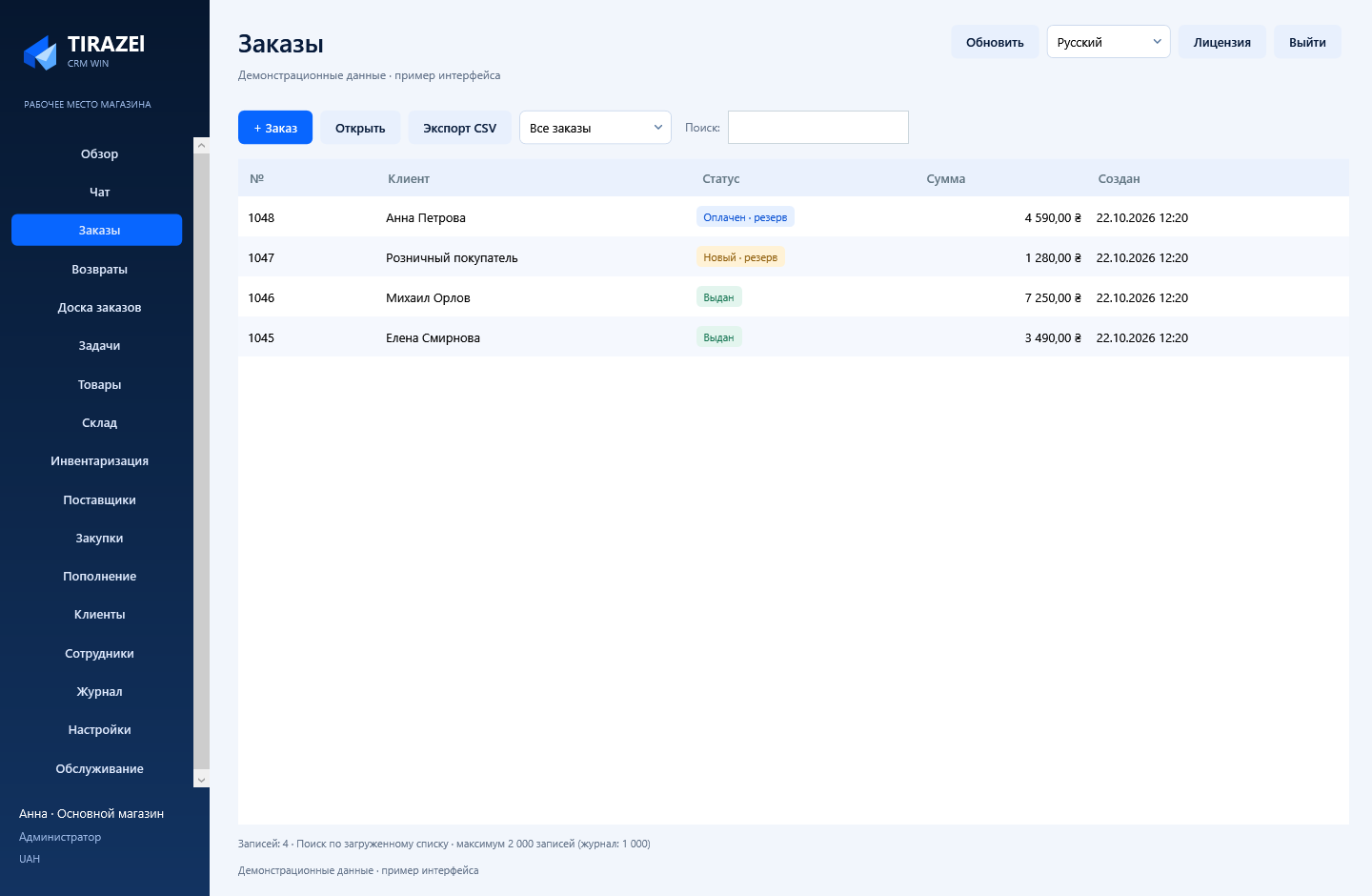Export orders via Экспорт CSV
Viewport: 1372px width, 896px height.
click(459, 128)
